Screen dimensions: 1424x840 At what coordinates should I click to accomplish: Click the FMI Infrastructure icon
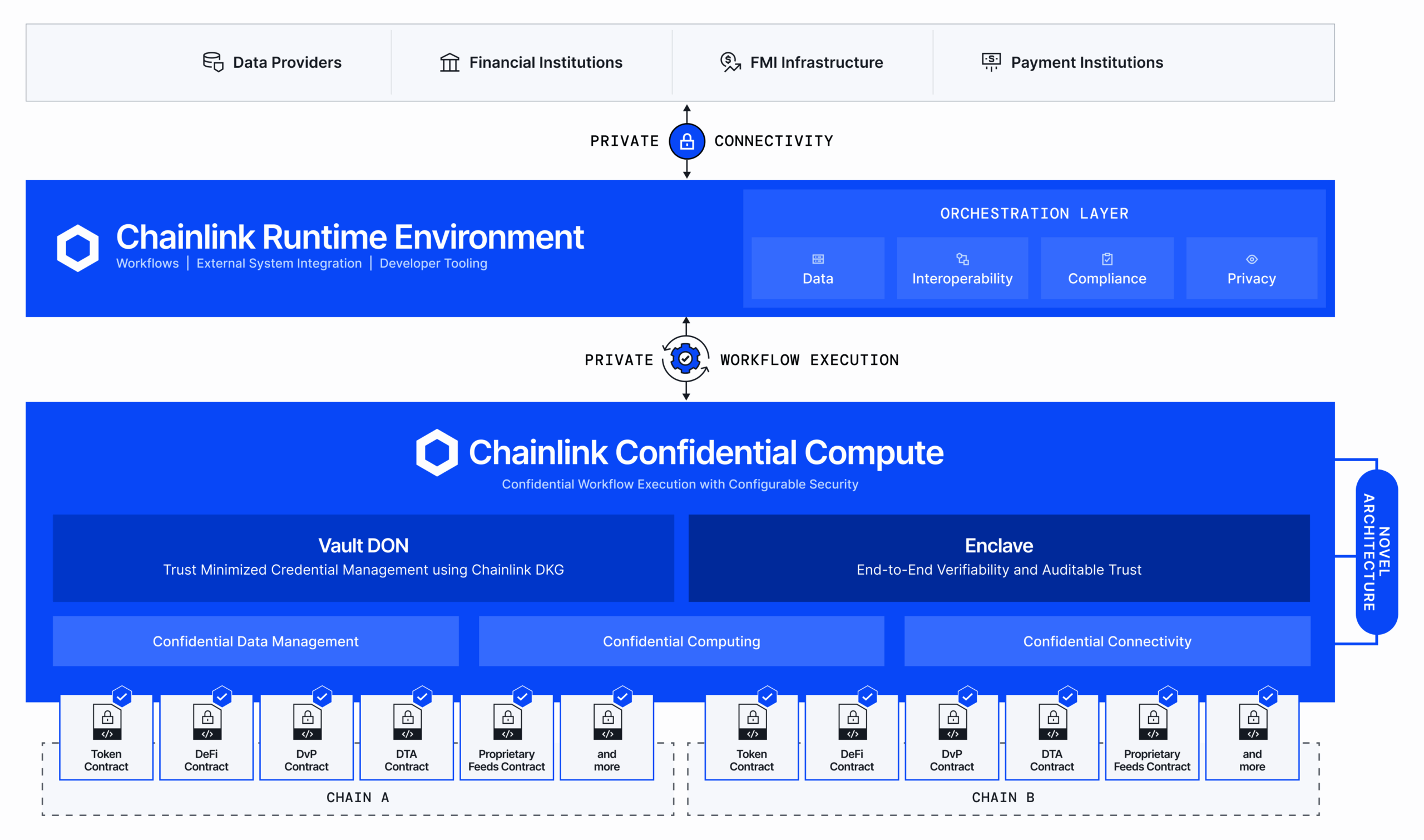pos(730,62)
